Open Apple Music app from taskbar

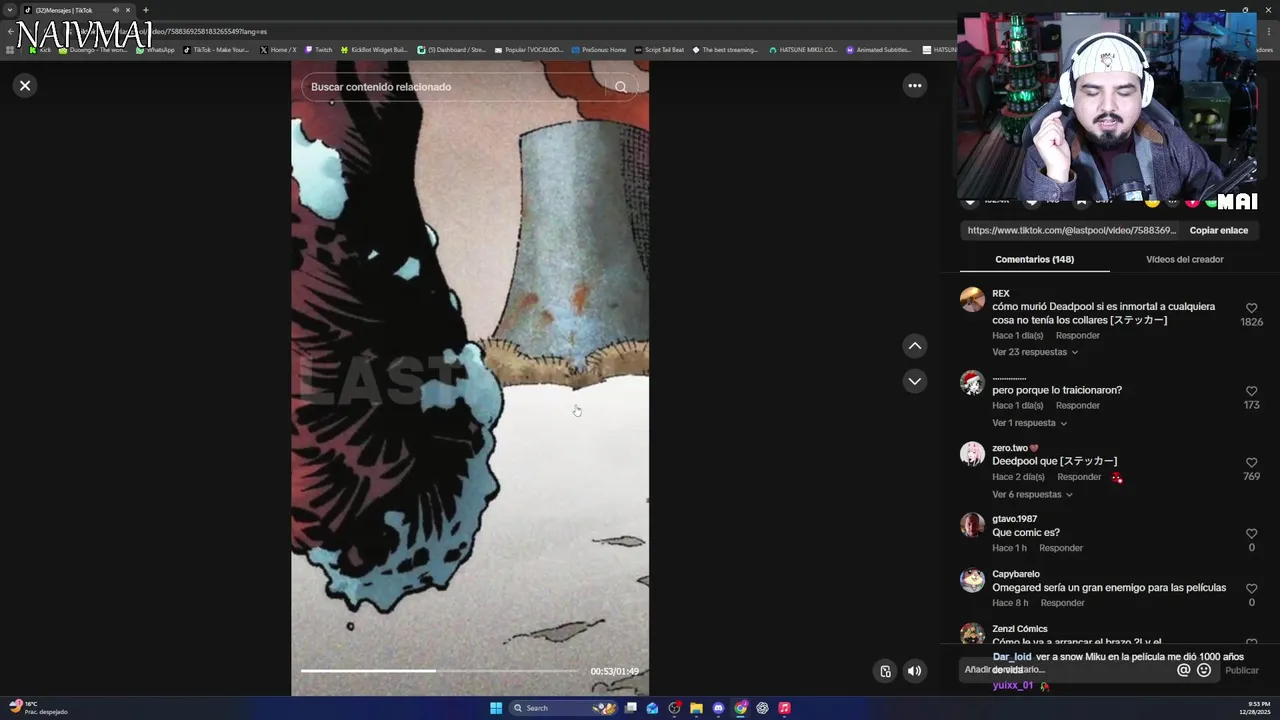point(784,708)
